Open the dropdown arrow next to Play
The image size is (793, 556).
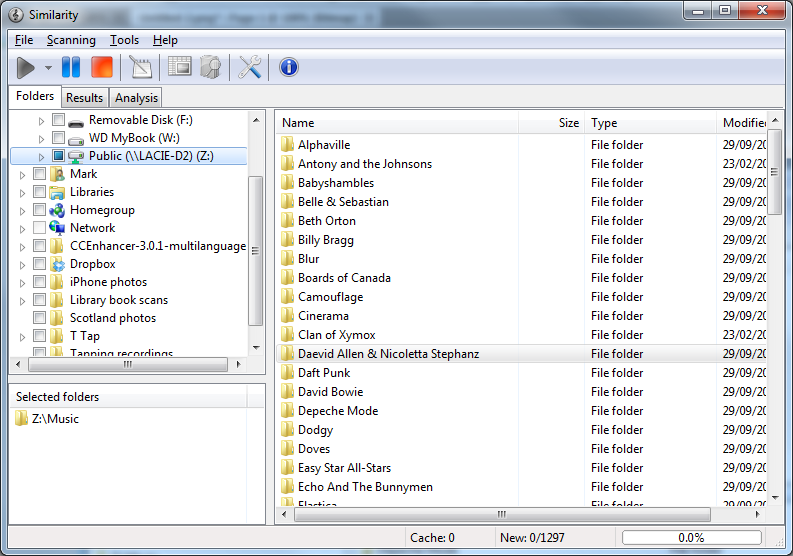(49, 67)
